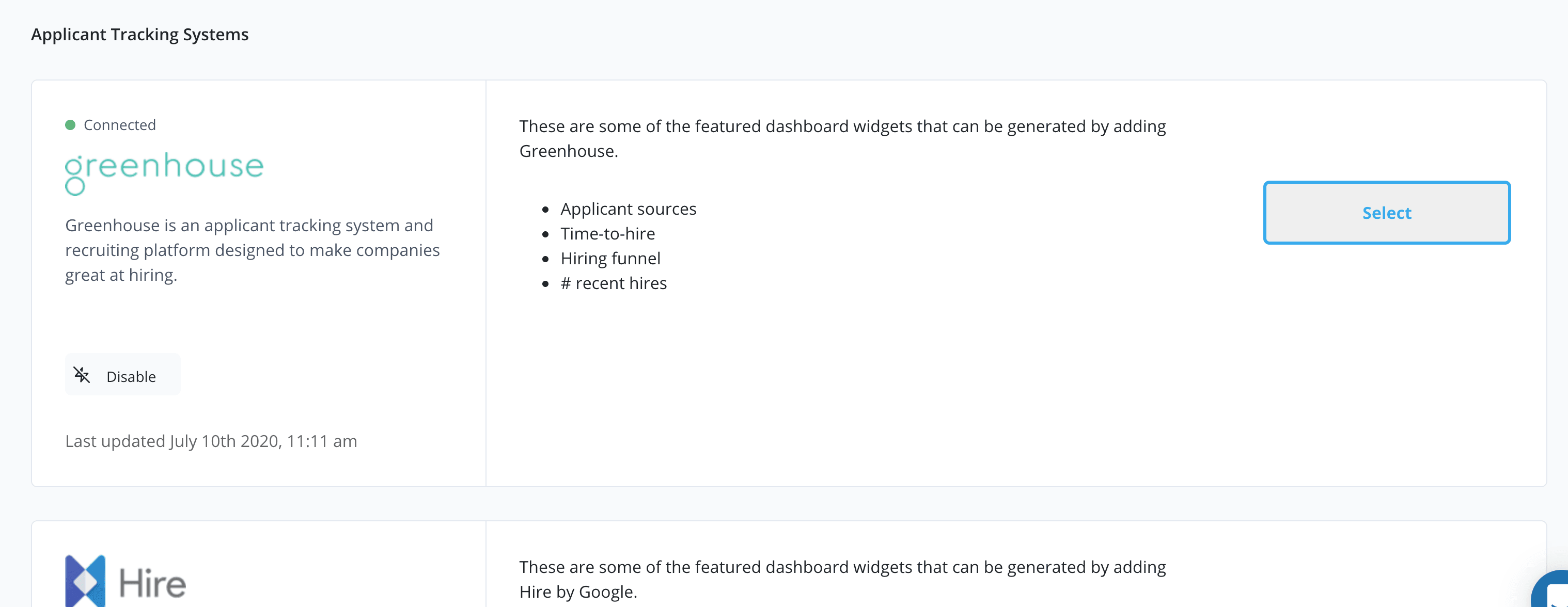
Task: Click the Applicant Tracking Systems heading
Action: click(139, 35)
